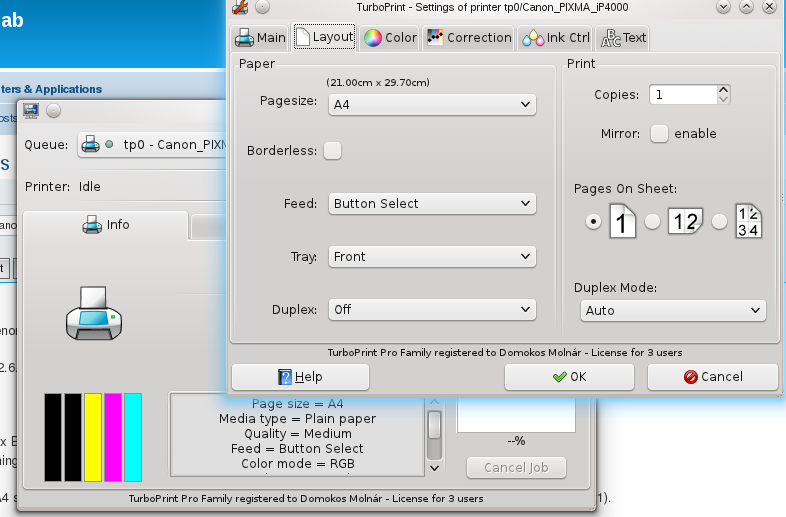Click the yellow ink level bar
Screen dimensions: 786x517
(x=93, y=436)
